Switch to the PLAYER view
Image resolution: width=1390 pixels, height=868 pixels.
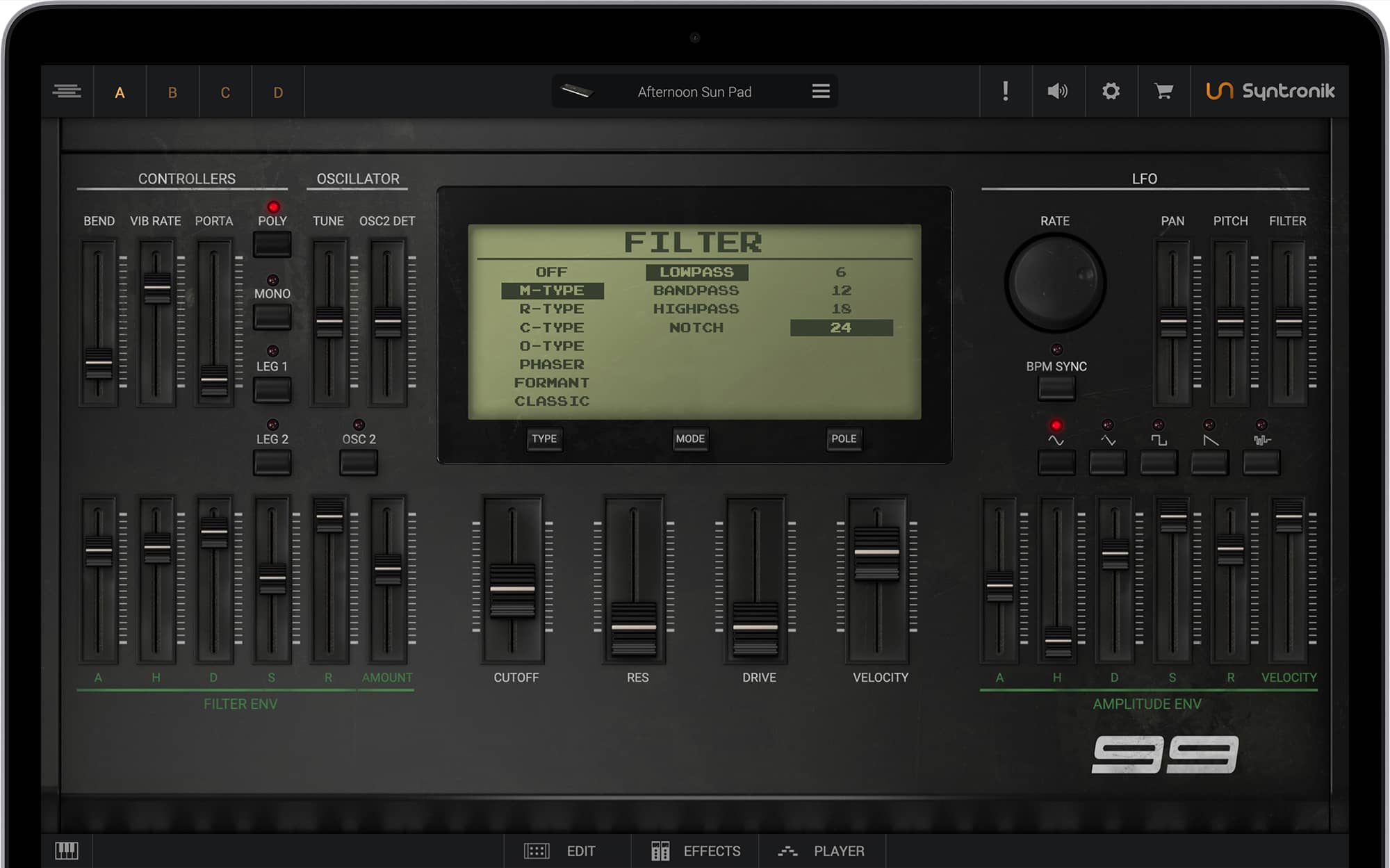822,851
